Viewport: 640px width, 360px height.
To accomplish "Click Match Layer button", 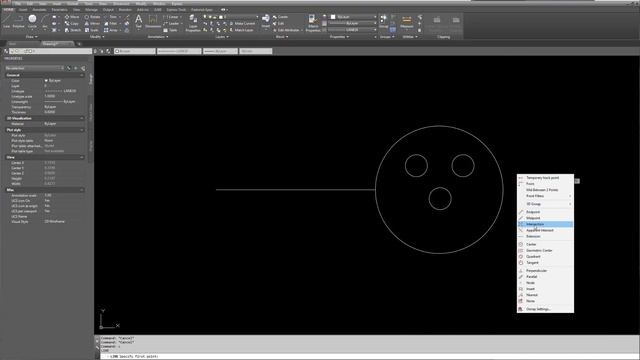I will pyautogui.click(x=241, y=30).
